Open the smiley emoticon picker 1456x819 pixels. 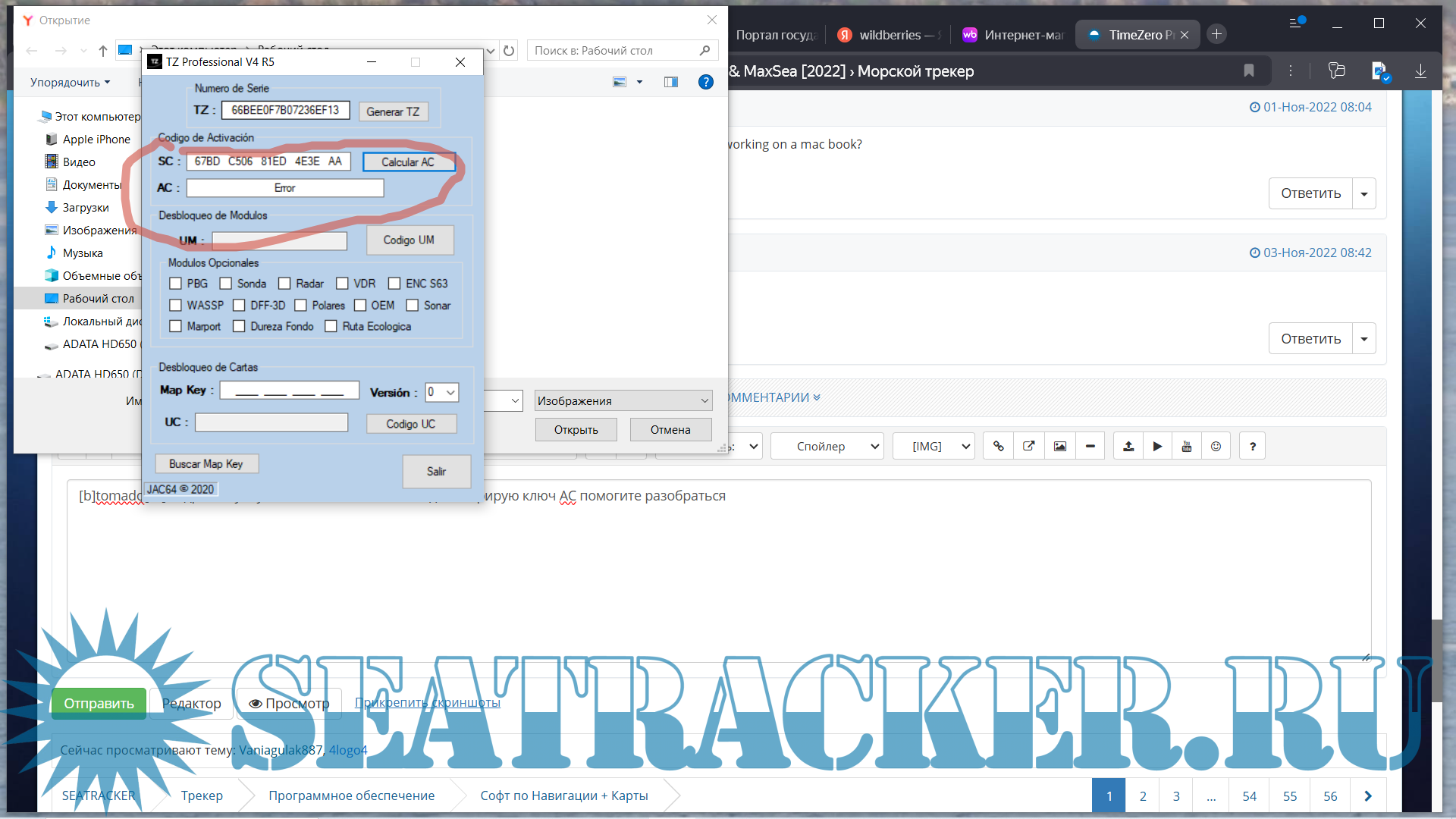coord(1216,446)
